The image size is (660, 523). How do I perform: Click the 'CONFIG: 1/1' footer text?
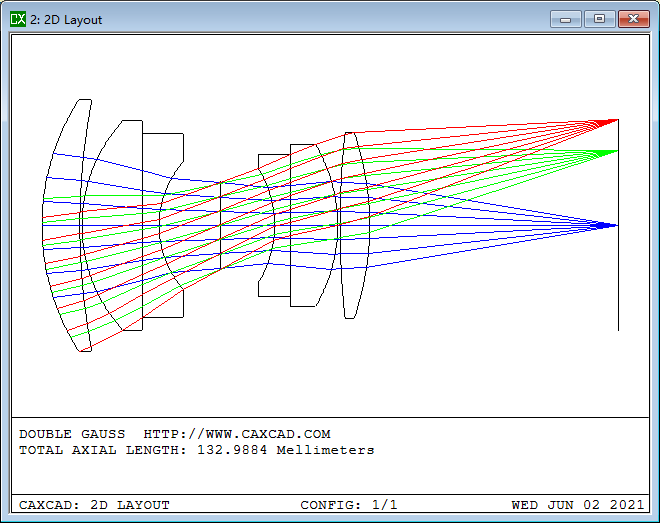349,504
